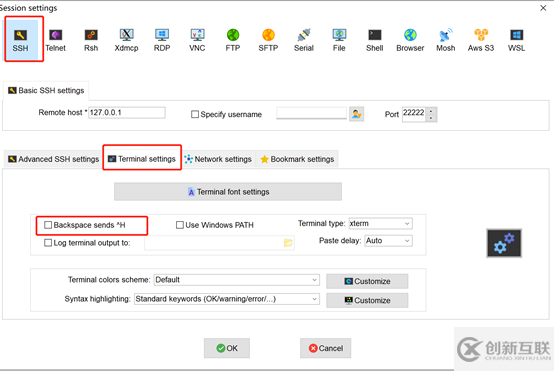Image resolution: width=554 pixels, height=371 pixels.
Task: Select the SSH session type icon
Action: click(20, 40)
